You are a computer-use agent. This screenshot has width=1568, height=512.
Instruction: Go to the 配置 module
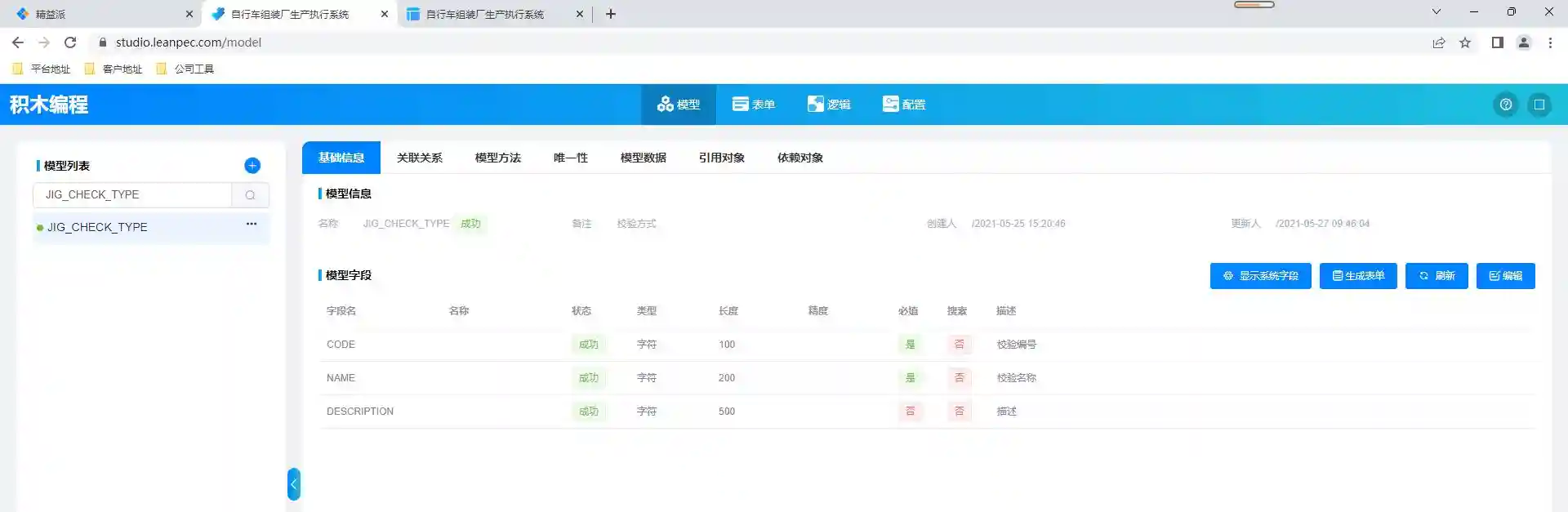point(904,105)
